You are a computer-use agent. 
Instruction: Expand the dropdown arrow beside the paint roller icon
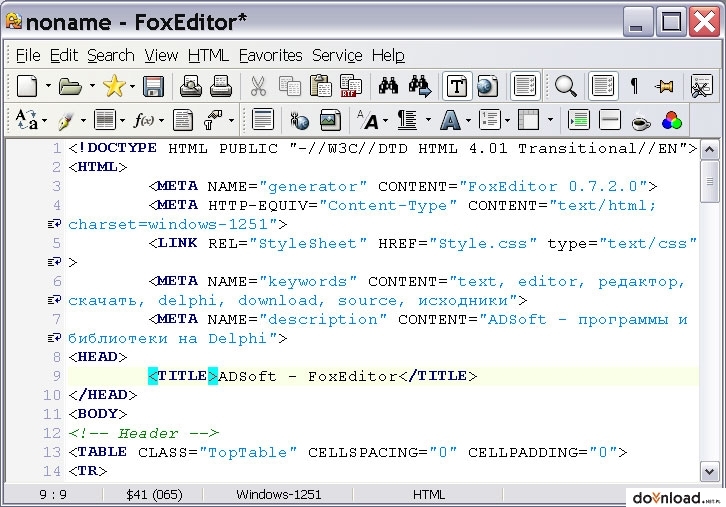point(231,121)
